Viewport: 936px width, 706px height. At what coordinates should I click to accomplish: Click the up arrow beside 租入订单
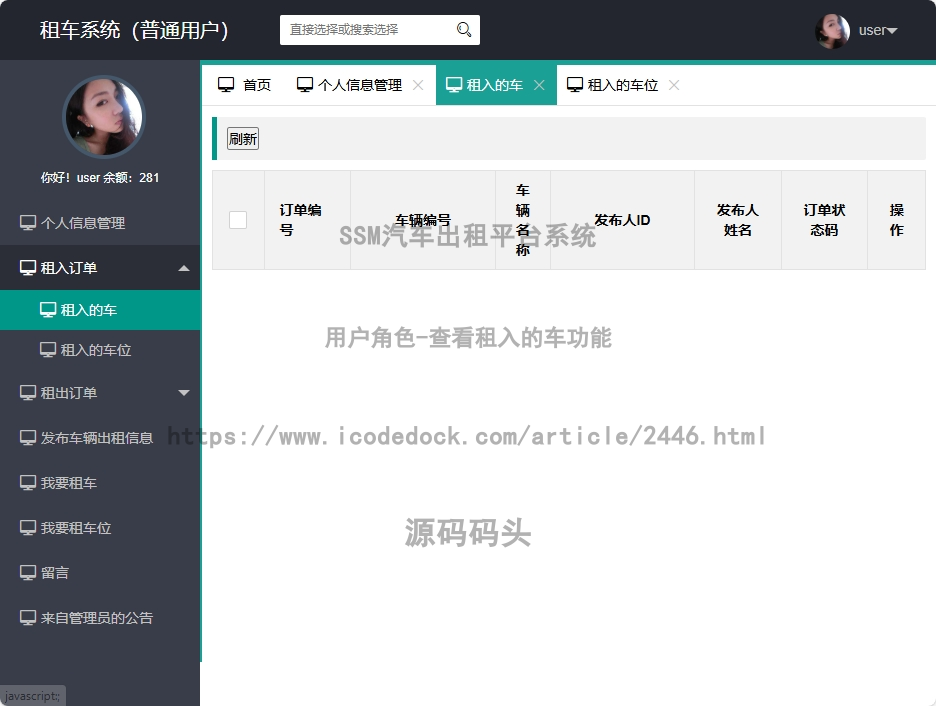point(184,269)
